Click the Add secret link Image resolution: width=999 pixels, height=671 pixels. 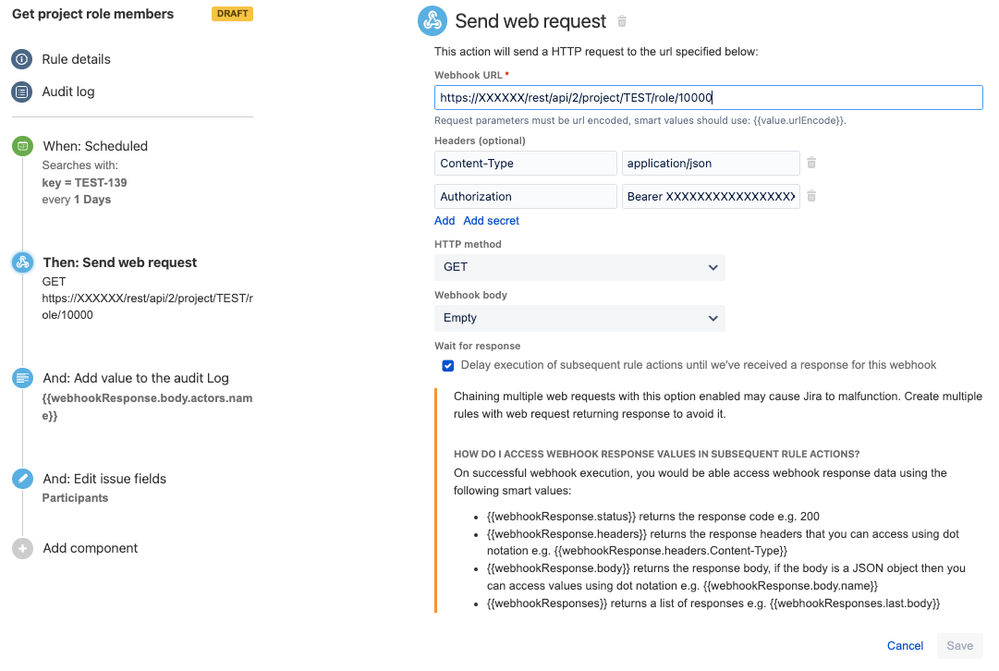[491, 220]
